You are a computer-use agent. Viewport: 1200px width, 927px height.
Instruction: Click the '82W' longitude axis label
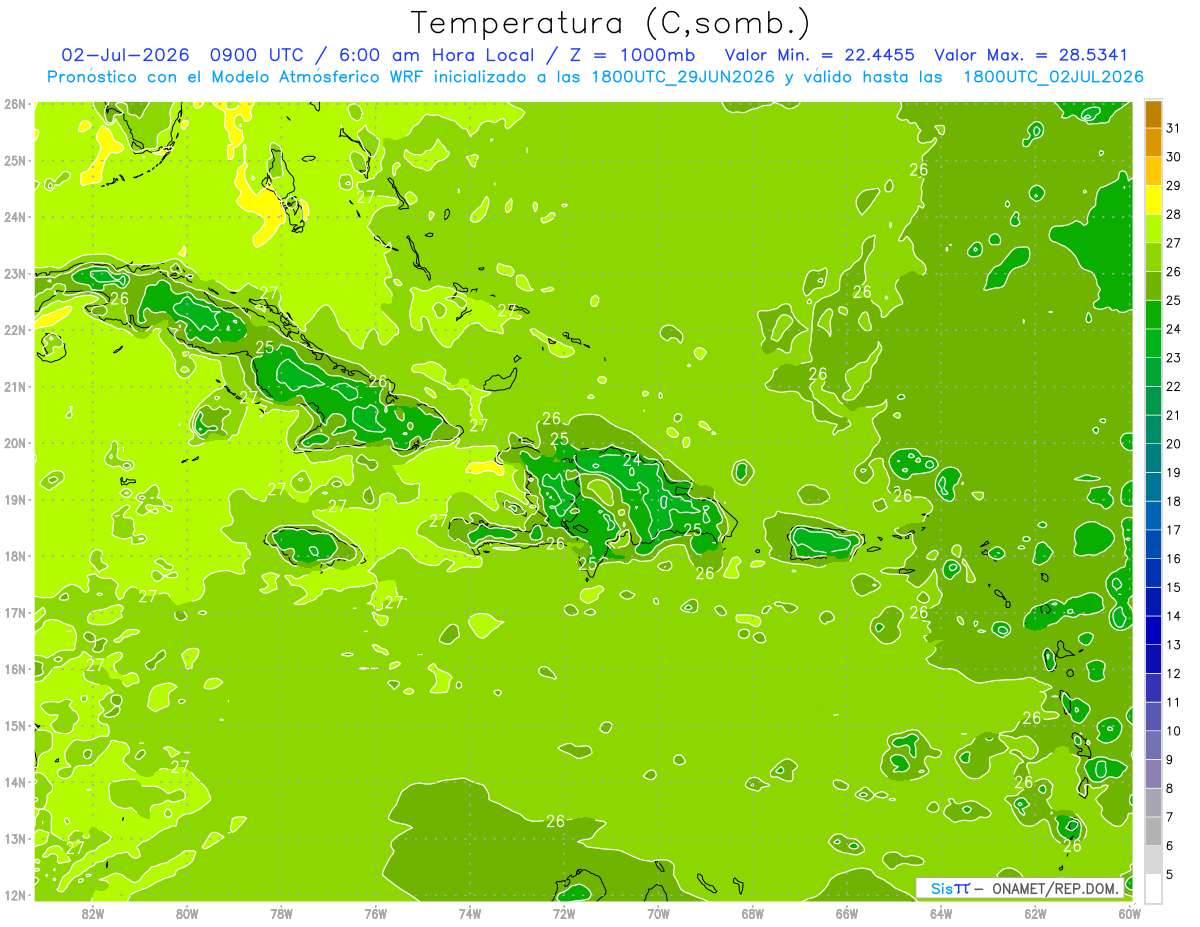click(x=92, y=913)
